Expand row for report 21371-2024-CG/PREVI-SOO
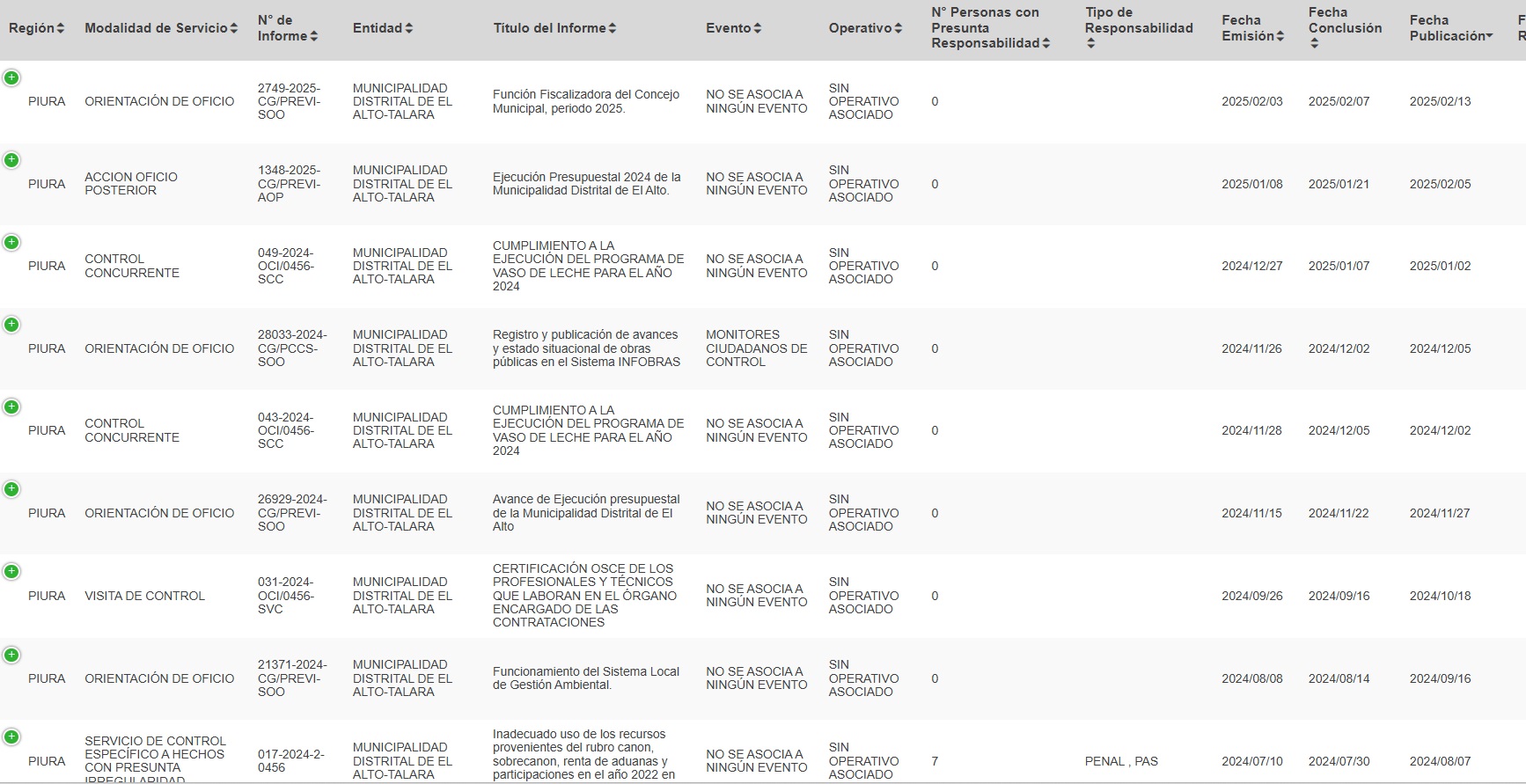1526x784 pixels. point(11,655)
